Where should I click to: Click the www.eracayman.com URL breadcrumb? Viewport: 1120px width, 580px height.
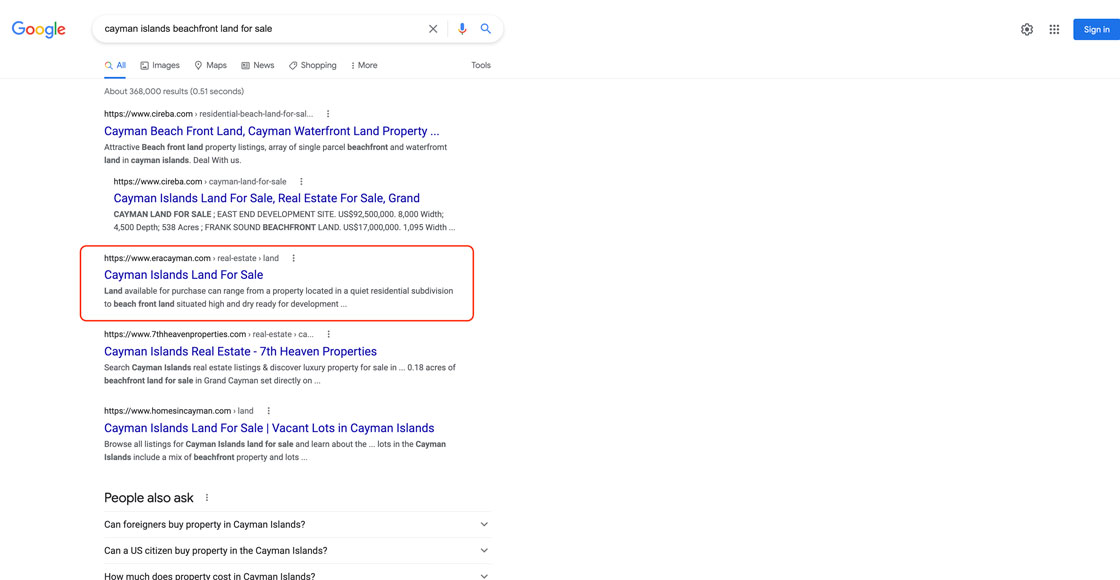click(x=191, y=258)
